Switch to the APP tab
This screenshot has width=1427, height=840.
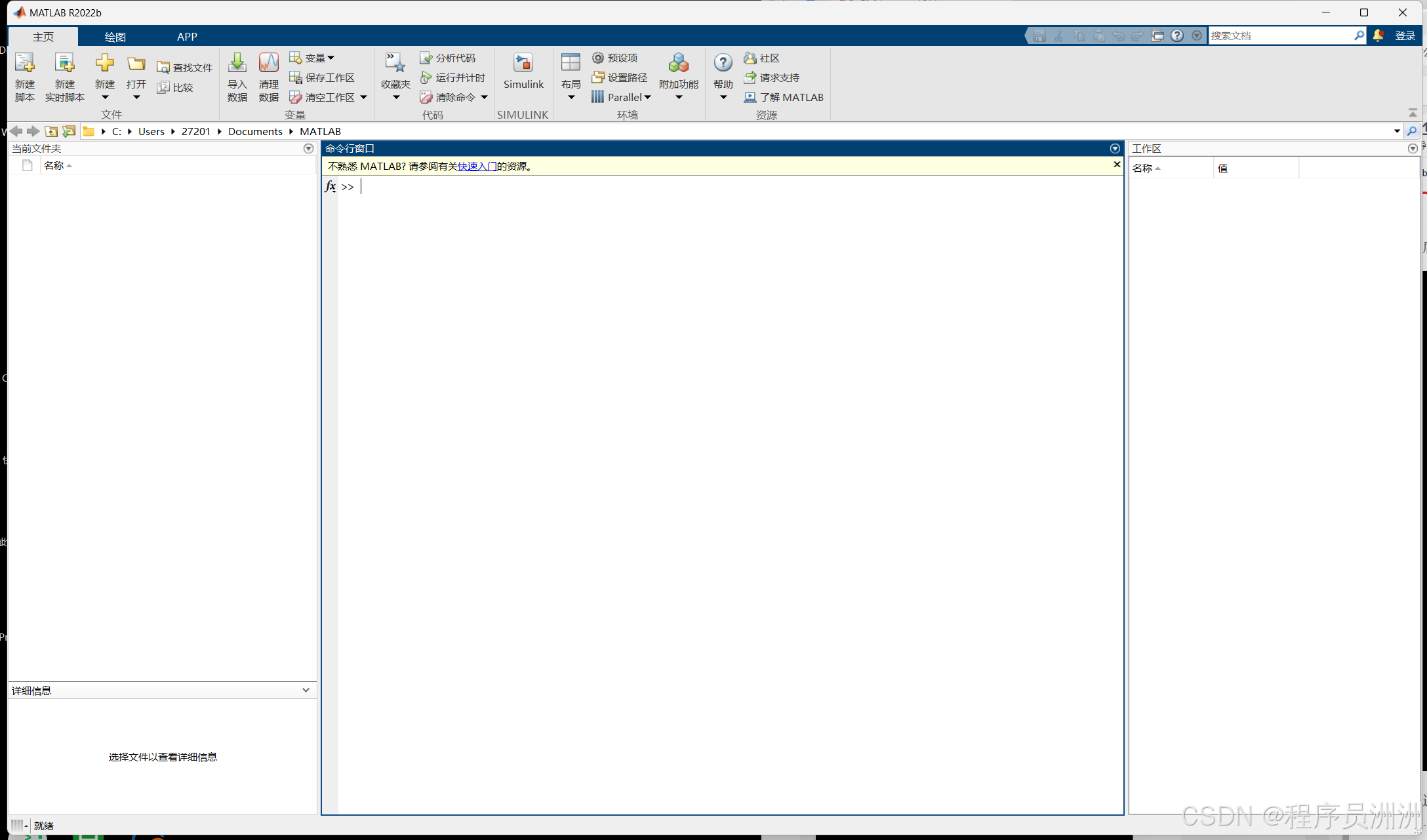187,37
